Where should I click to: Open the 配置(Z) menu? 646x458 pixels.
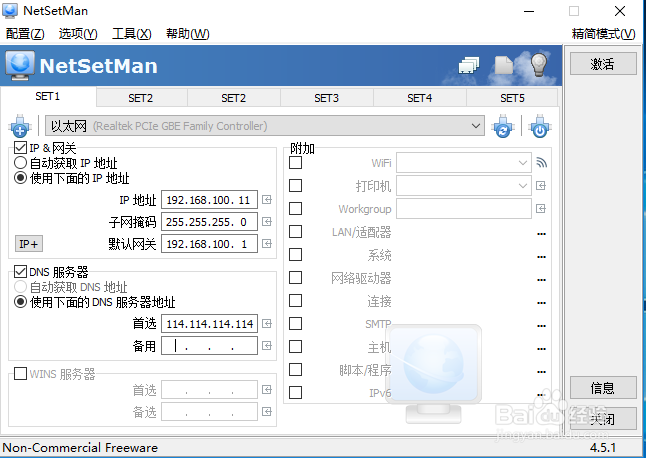coord(26,34)
